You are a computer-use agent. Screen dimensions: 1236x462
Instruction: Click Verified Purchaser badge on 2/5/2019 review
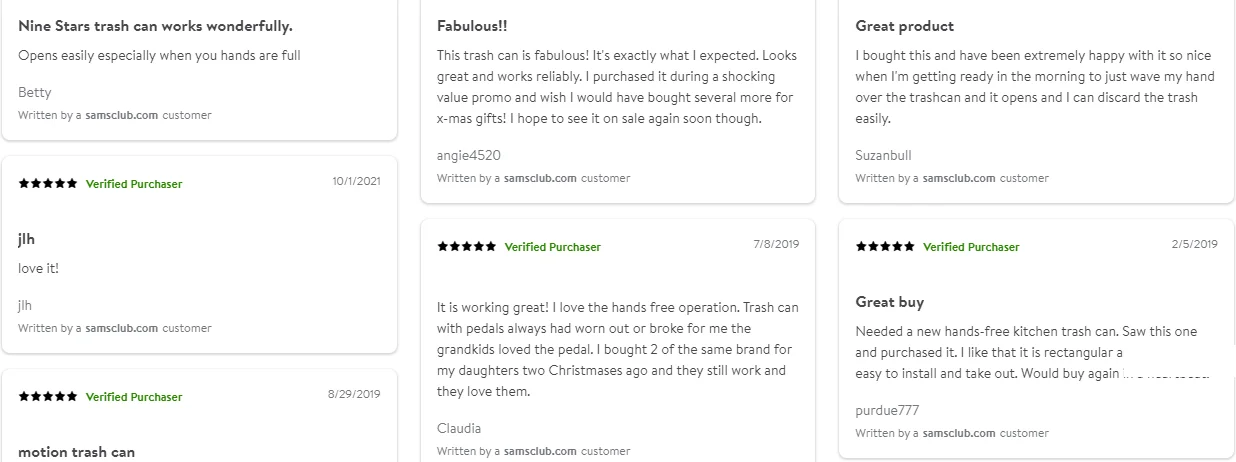tap(971, 247)
